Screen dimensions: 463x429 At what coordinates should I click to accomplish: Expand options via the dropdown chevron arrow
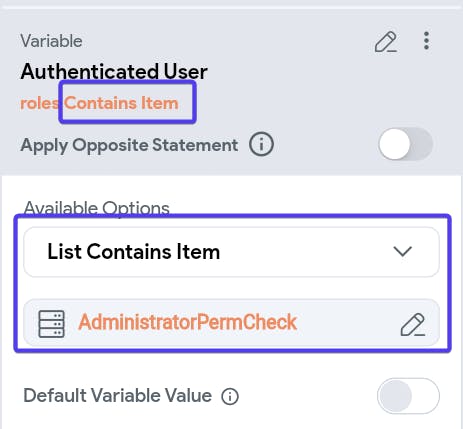tap(403, 251)
